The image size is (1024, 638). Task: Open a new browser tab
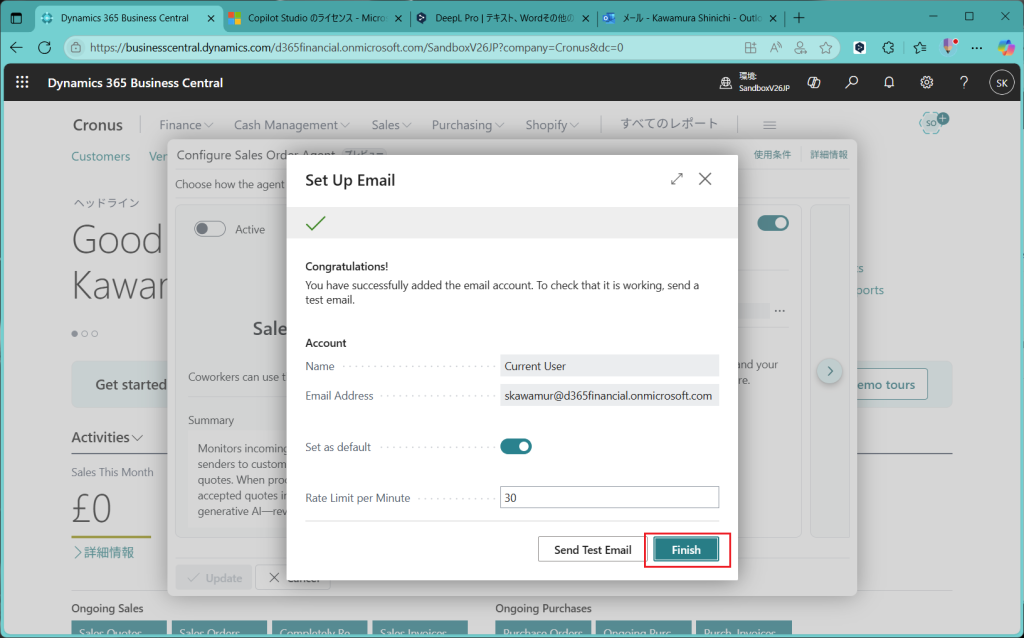799,18
